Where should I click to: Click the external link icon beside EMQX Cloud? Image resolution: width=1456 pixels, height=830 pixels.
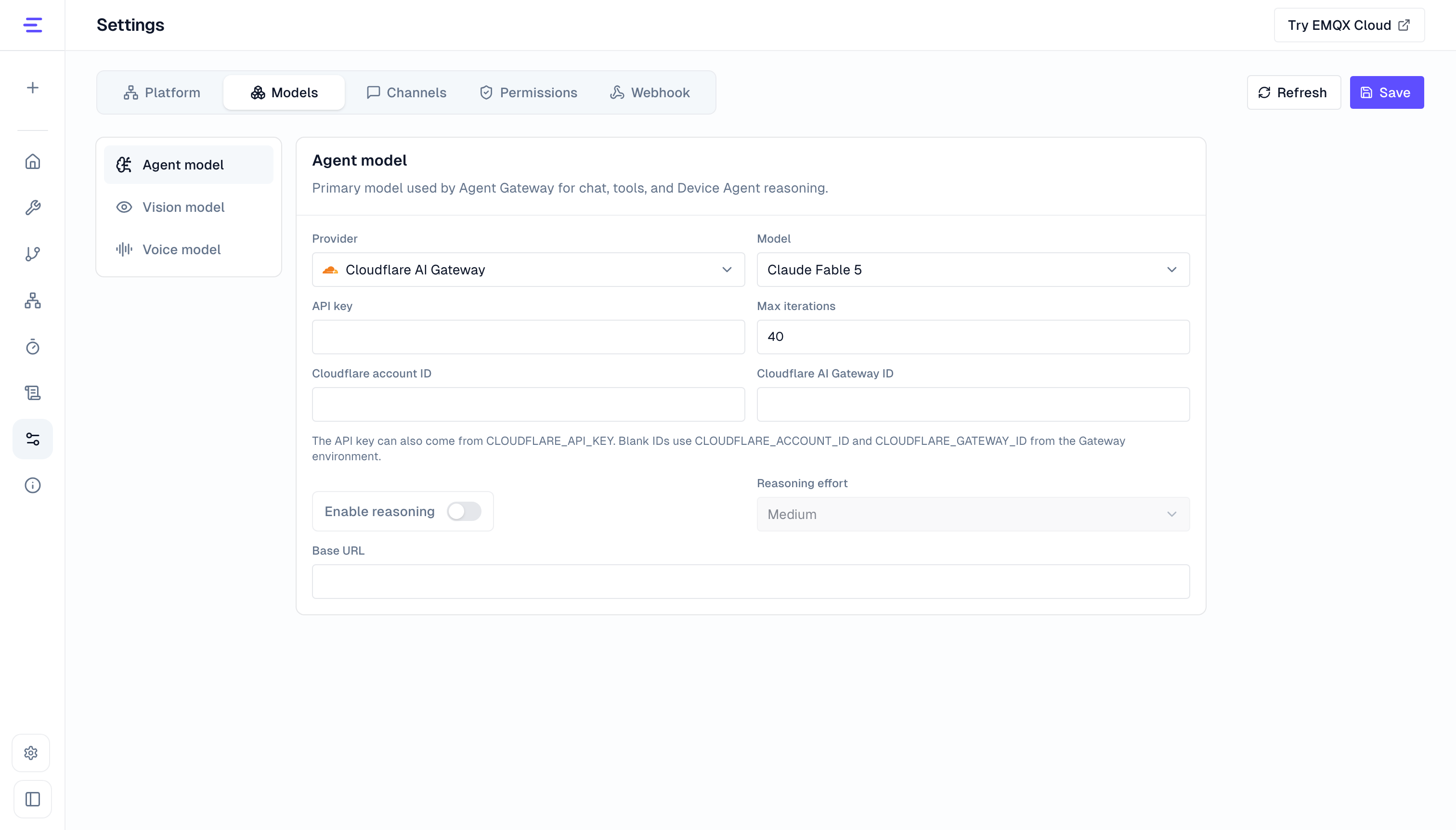point(1404,25)
